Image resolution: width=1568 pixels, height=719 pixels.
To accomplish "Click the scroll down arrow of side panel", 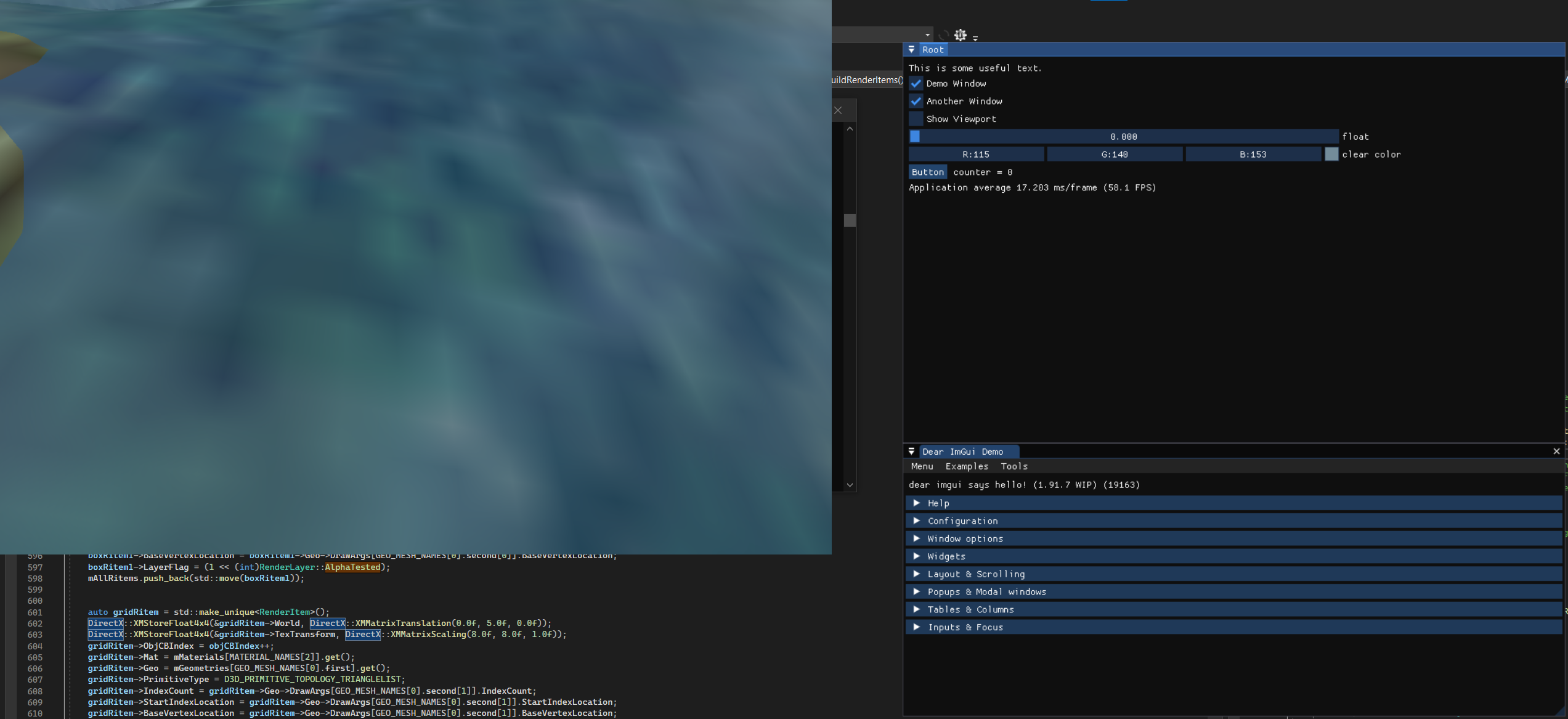I will click(850, 485).
